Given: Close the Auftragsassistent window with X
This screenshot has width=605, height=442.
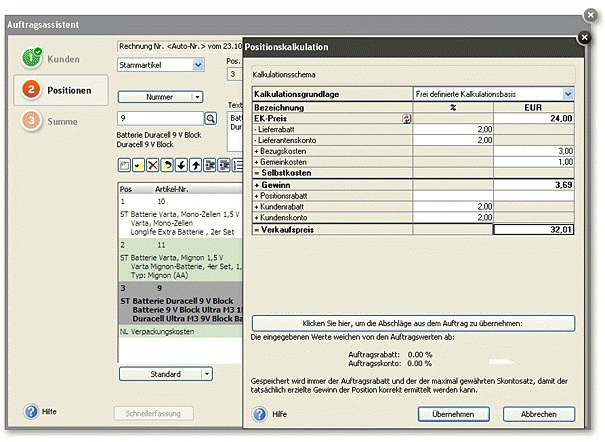Looking at the screenshot, I should pyautogui.click(x=590, y=15).
